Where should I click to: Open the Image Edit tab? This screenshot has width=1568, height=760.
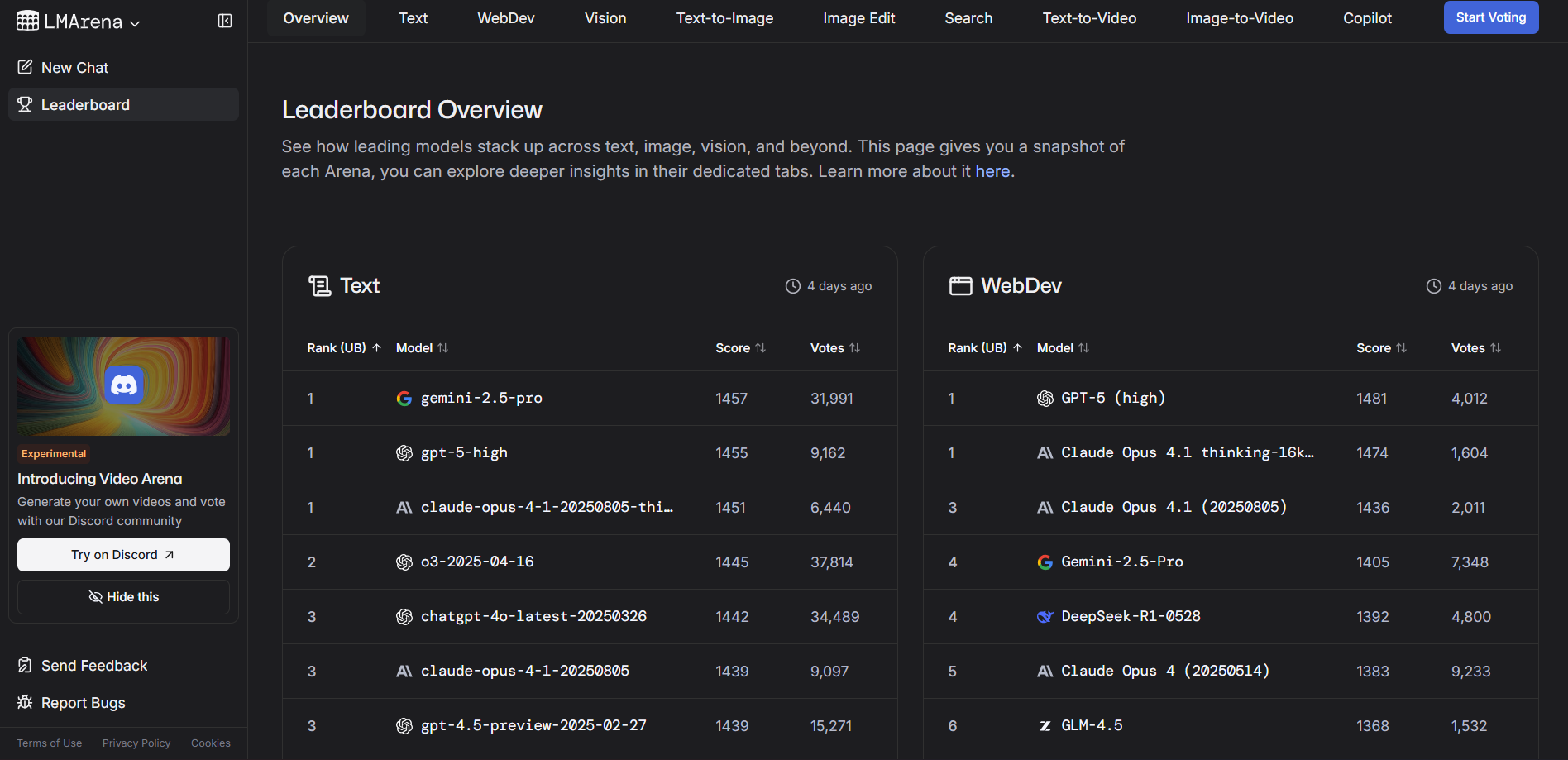coord(859,18)
